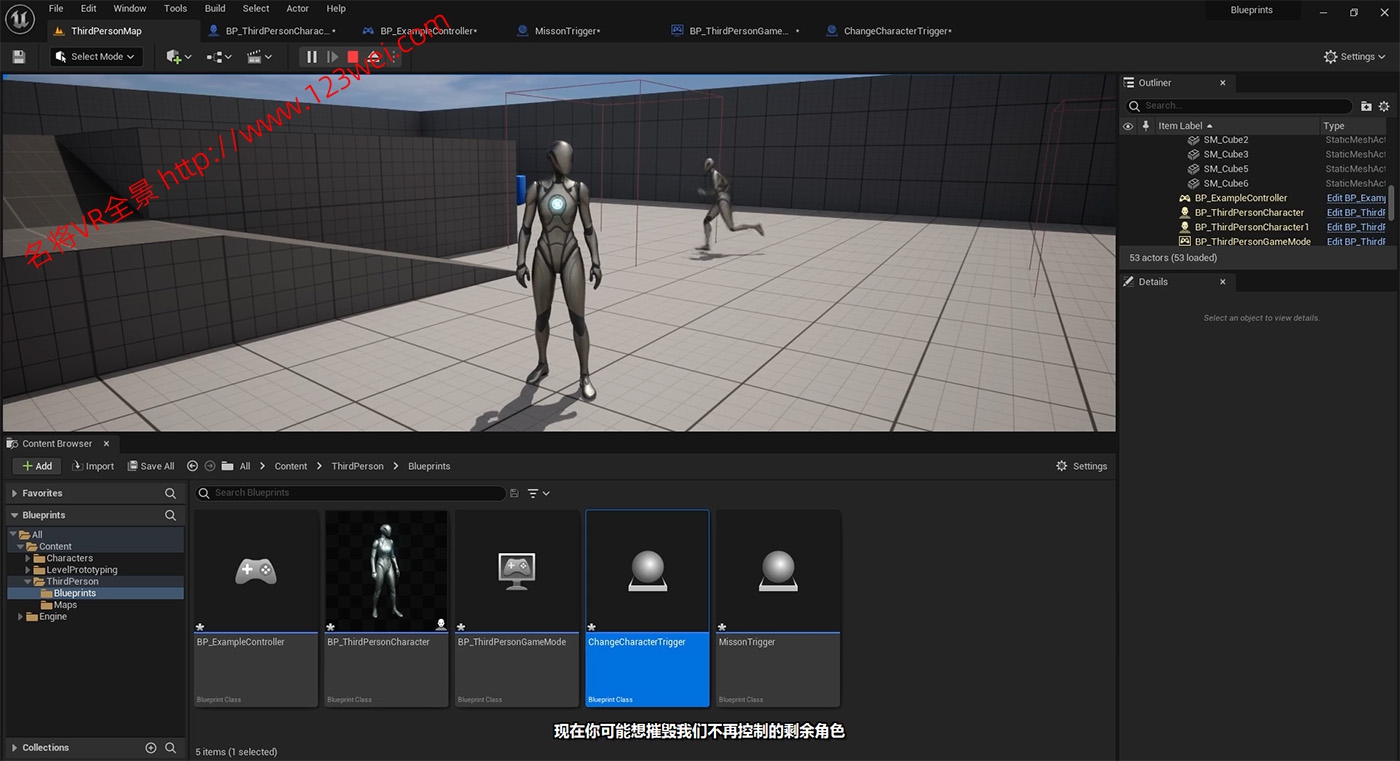This screenshot has width=1400, height=761.
Task: Switch to the MissonTrigger tab
Action: (x=566, y=31)
